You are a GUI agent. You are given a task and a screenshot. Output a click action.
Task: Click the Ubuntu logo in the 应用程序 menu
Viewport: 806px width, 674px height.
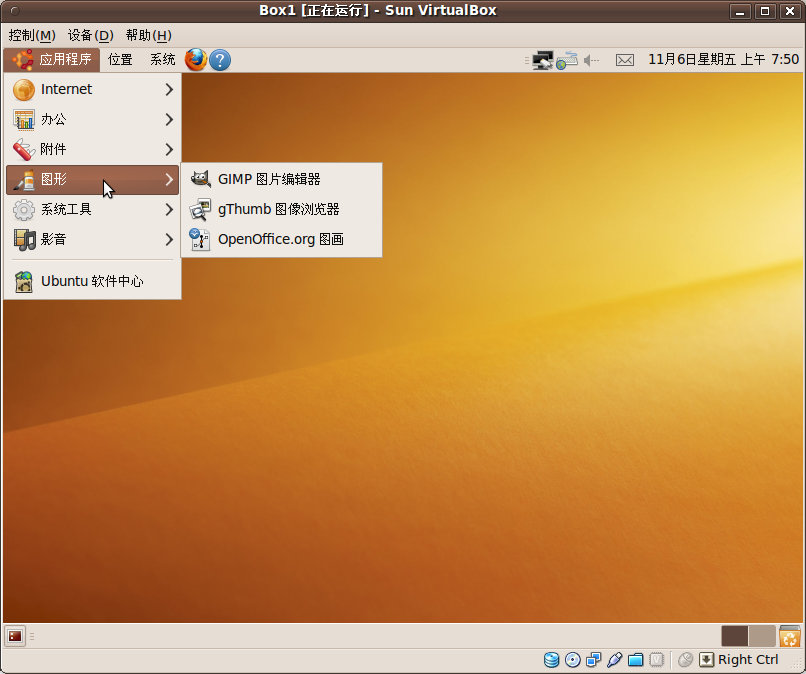[x=23, y=60]
